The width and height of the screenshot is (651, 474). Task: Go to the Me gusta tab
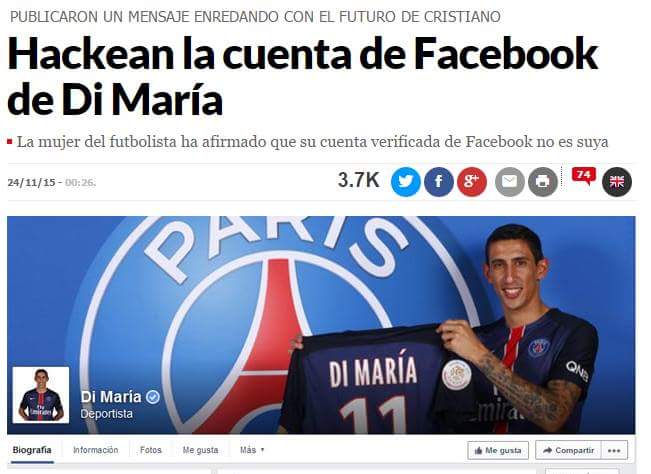[x=201, y=450]
